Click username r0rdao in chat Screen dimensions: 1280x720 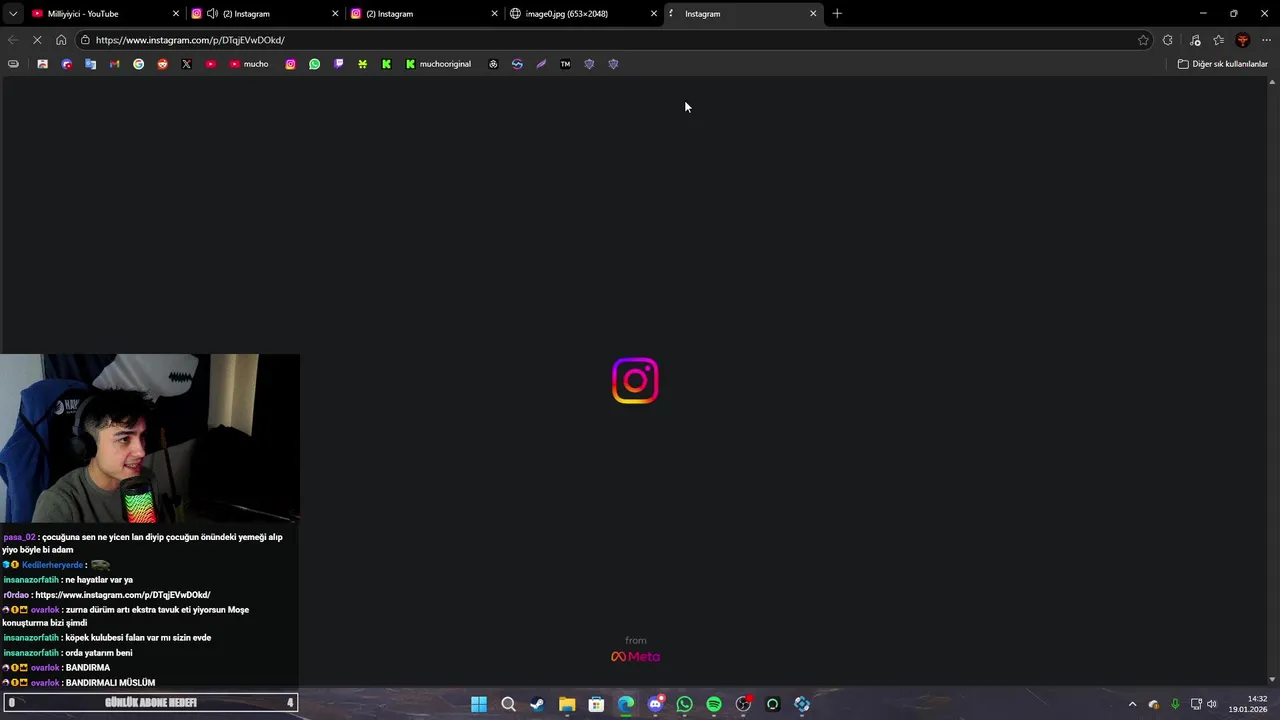coord(16,595)
